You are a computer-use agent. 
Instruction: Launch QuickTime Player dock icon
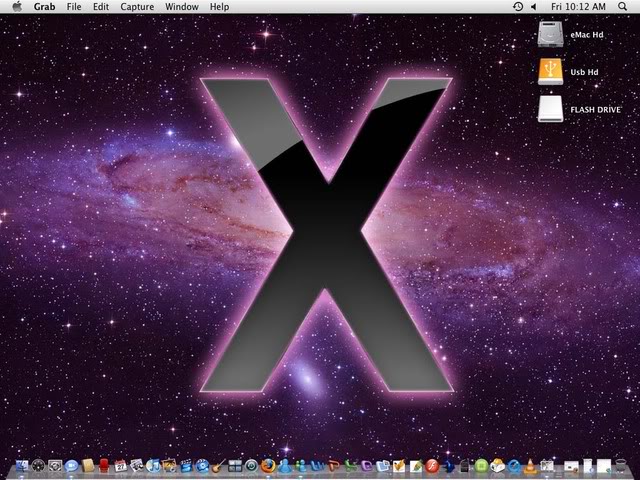click(x=514, y=466)
